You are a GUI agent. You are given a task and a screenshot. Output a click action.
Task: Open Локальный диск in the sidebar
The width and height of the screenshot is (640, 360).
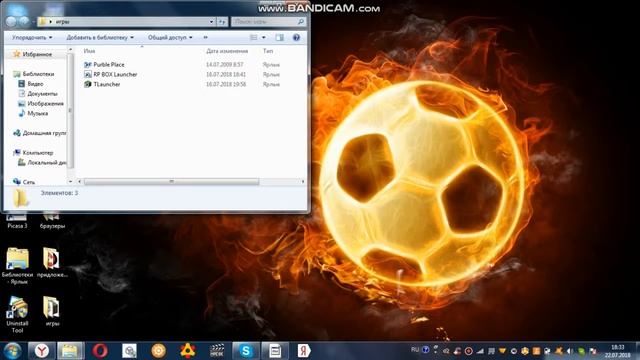pyautogui.click(x=42, y=162)
